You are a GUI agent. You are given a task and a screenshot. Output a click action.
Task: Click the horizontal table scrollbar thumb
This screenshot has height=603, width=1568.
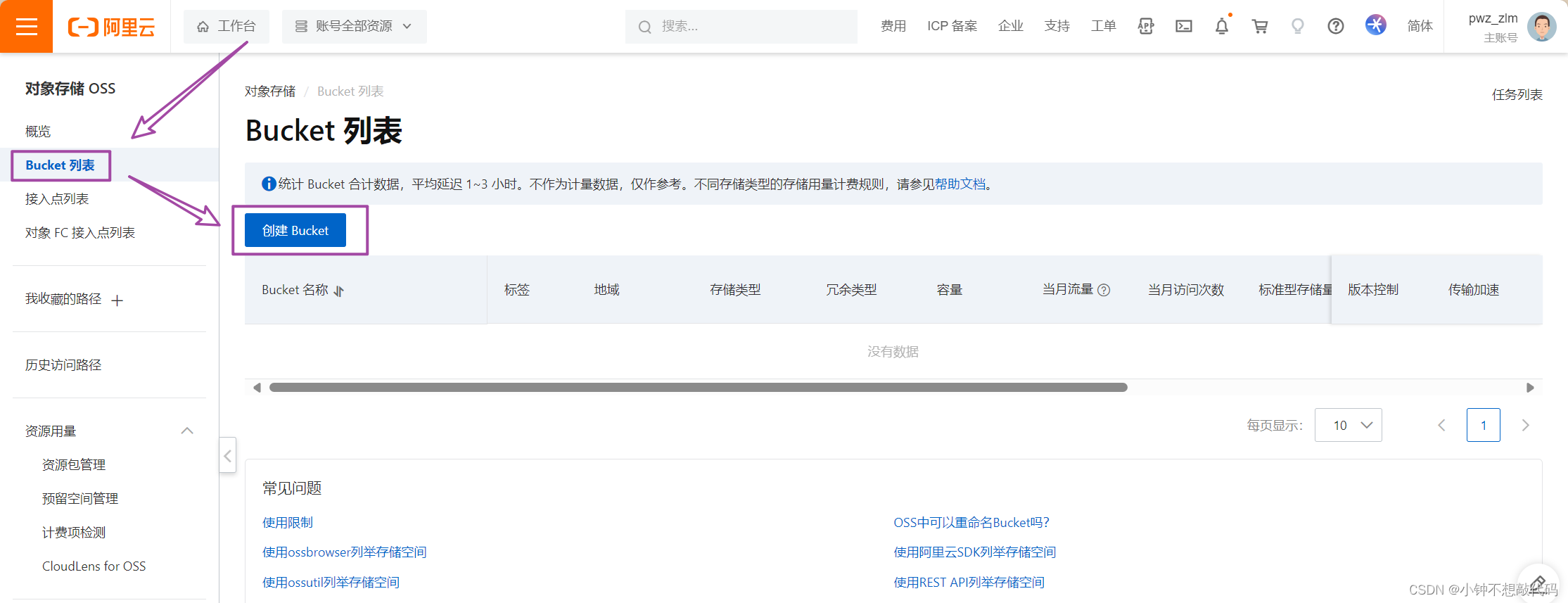(699, 388)
